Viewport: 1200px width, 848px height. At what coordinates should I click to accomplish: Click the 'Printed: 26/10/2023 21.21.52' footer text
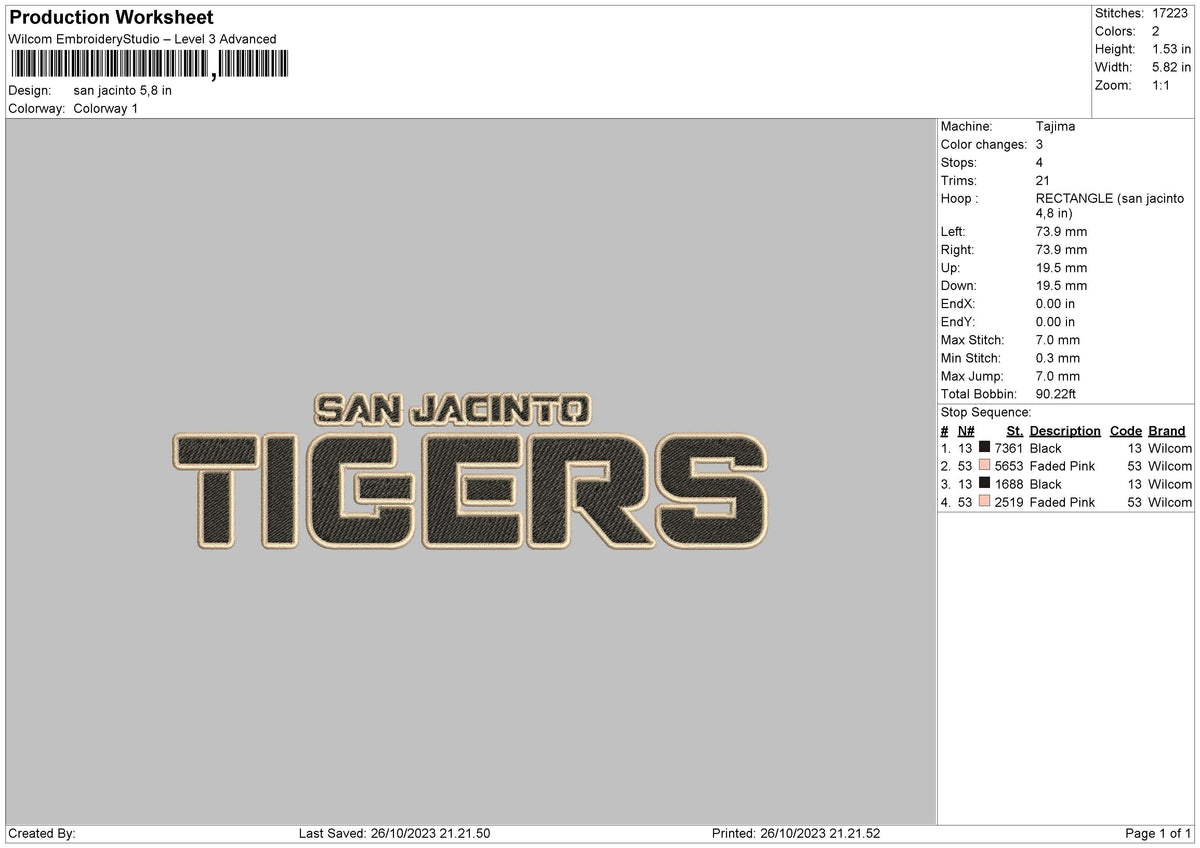coord(796,833)
